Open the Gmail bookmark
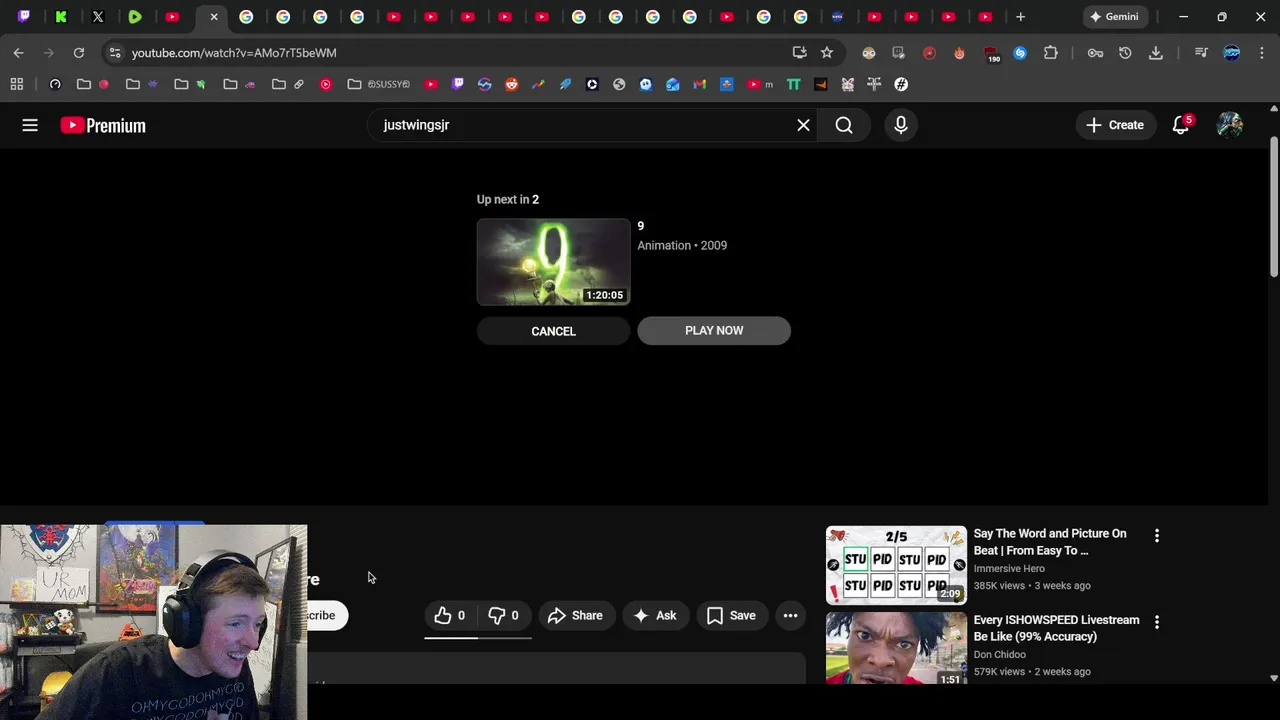This screenshot has height=720, width=1280. (700, 84)
